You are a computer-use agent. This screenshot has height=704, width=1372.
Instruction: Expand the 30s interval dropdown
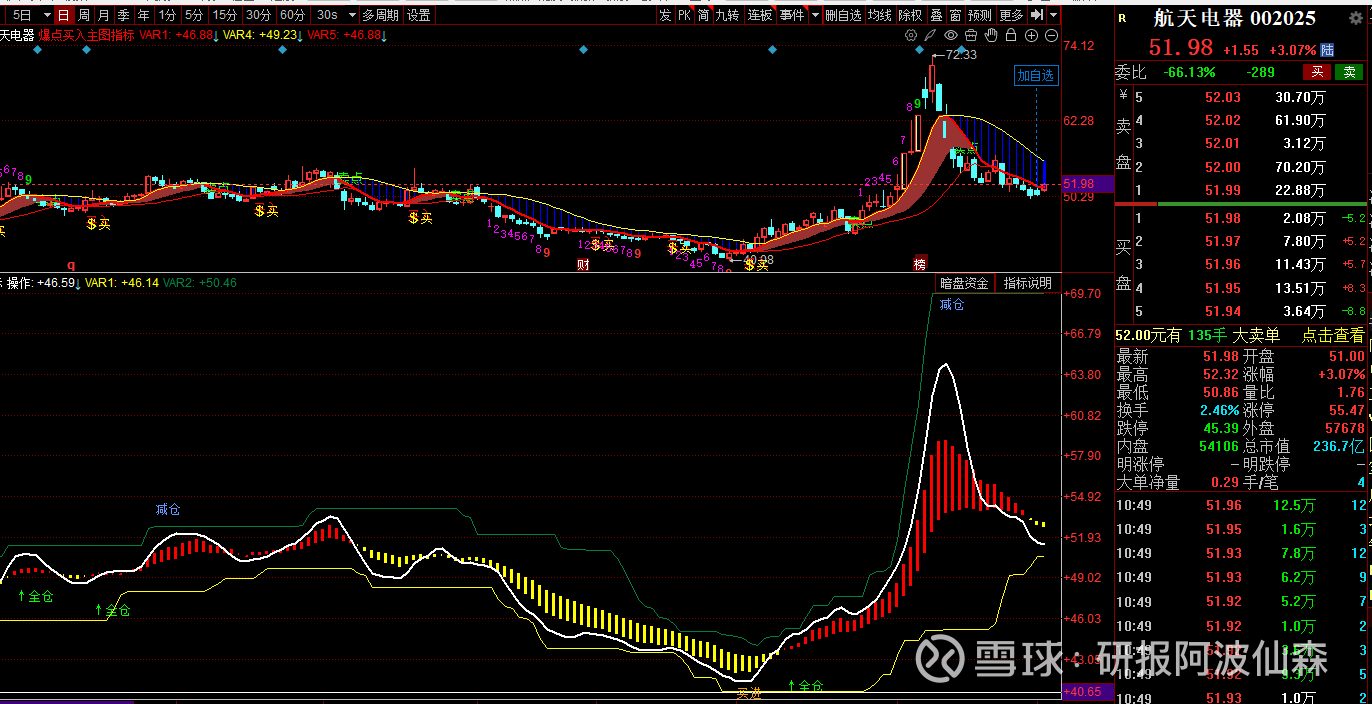pos(351,15)
